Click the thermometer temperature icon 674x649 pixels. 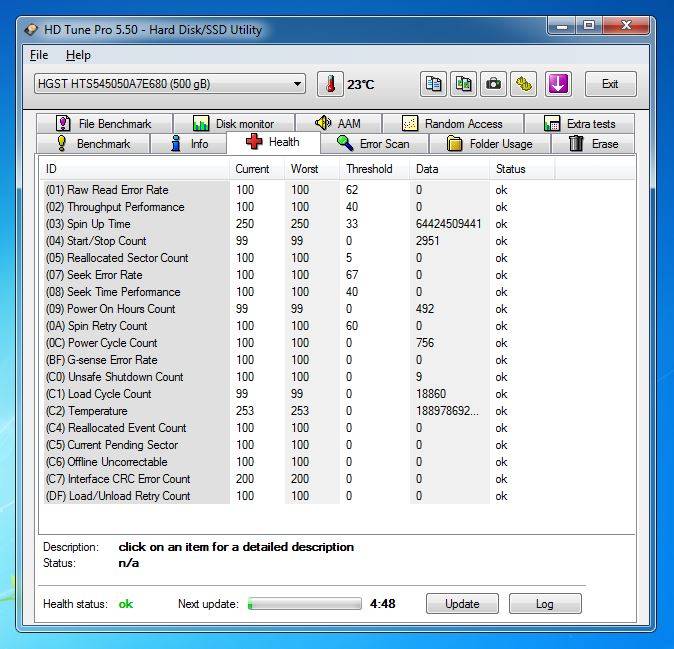[330, 84]
